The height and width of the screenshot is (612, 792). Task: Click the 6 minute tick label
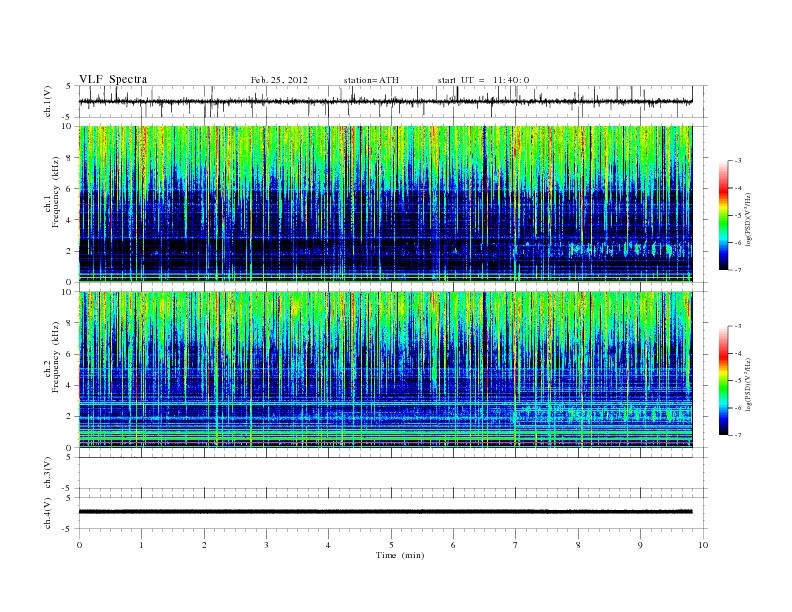(x=453, y=545)
